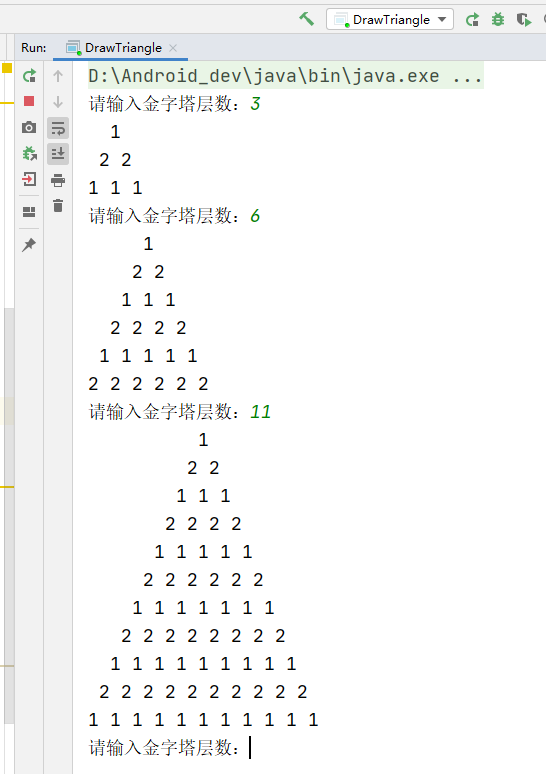The height and width of the screenshot is (774, 546).
Task: Start debugging with the top bug icon
Action: [x=498, y=20]
